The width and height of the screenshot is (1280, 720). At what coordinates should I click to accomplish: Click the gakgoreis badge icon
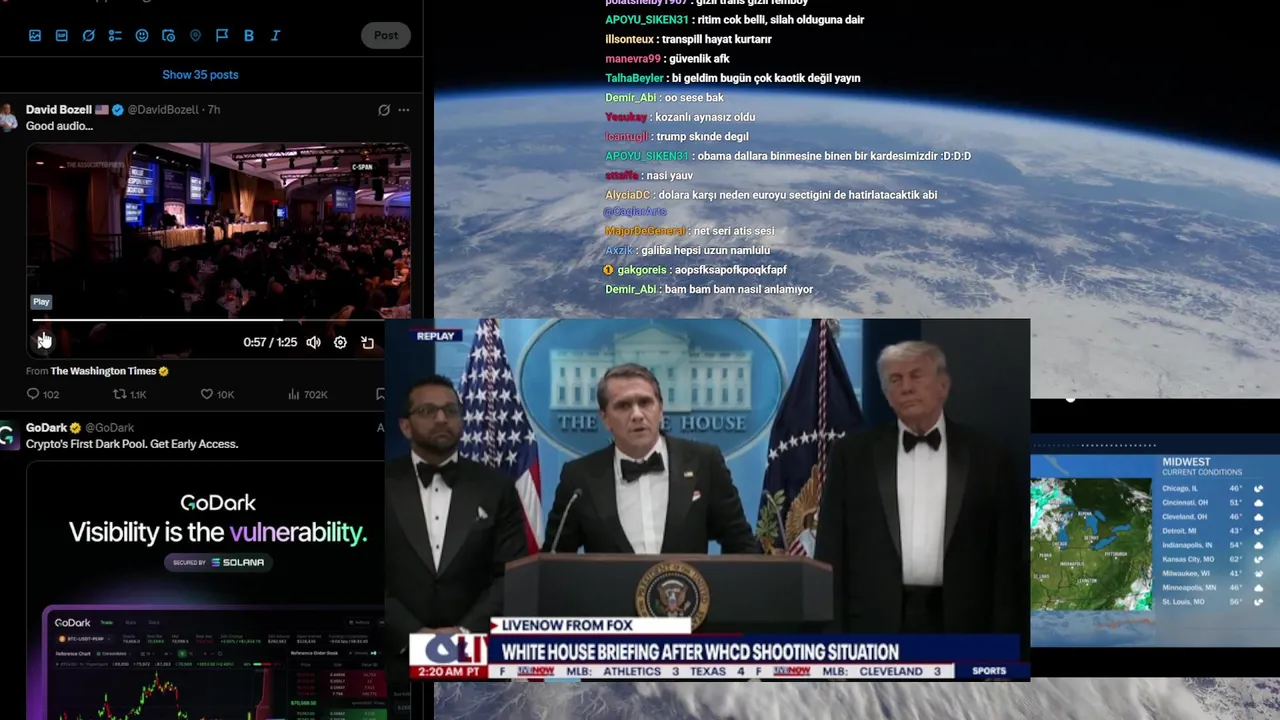coord(609,270)
